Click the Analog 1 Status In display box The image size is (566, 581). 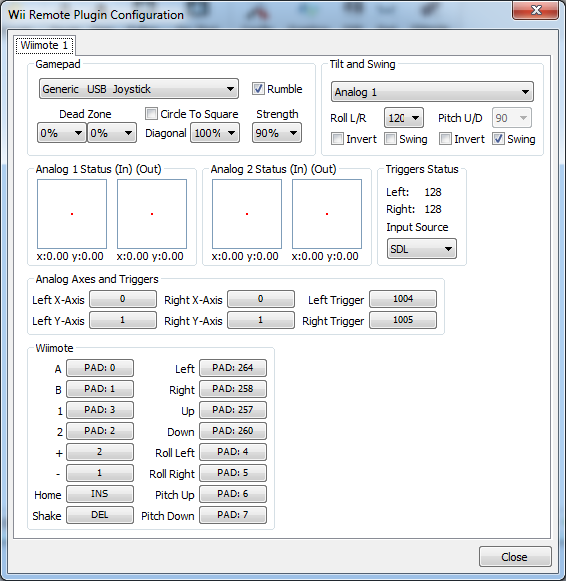pos(72,214)
